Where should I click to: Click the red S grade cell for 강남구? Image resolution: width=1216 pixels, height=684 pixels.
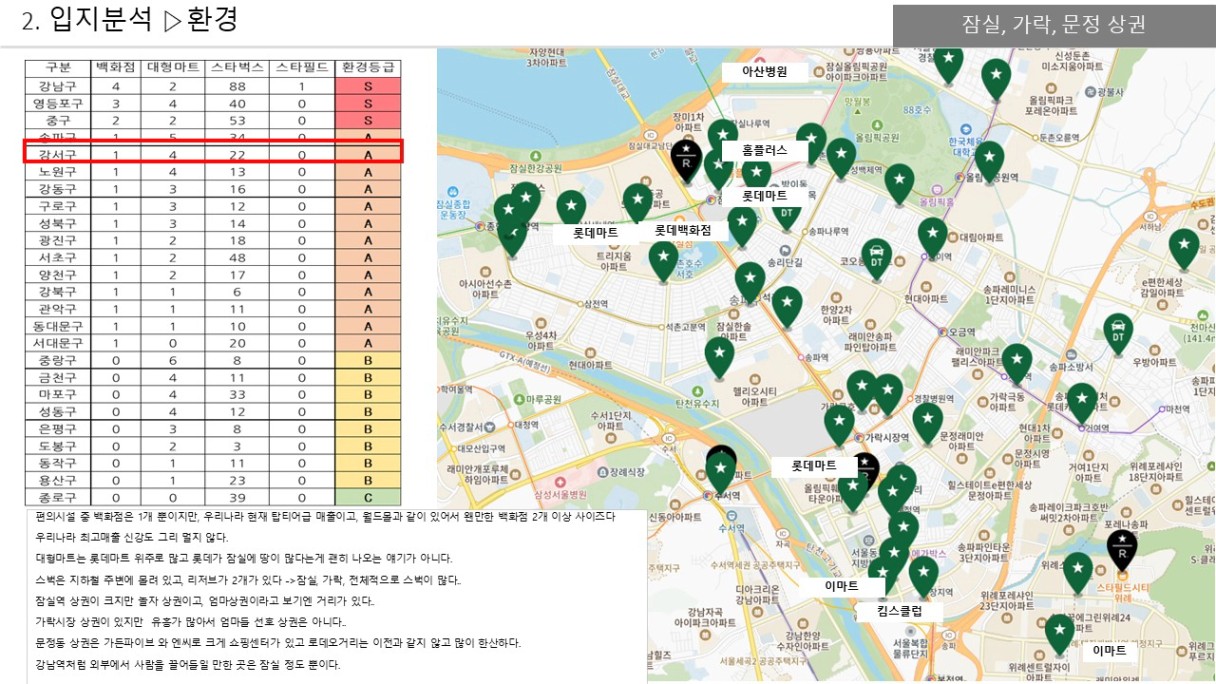point(368,86)
